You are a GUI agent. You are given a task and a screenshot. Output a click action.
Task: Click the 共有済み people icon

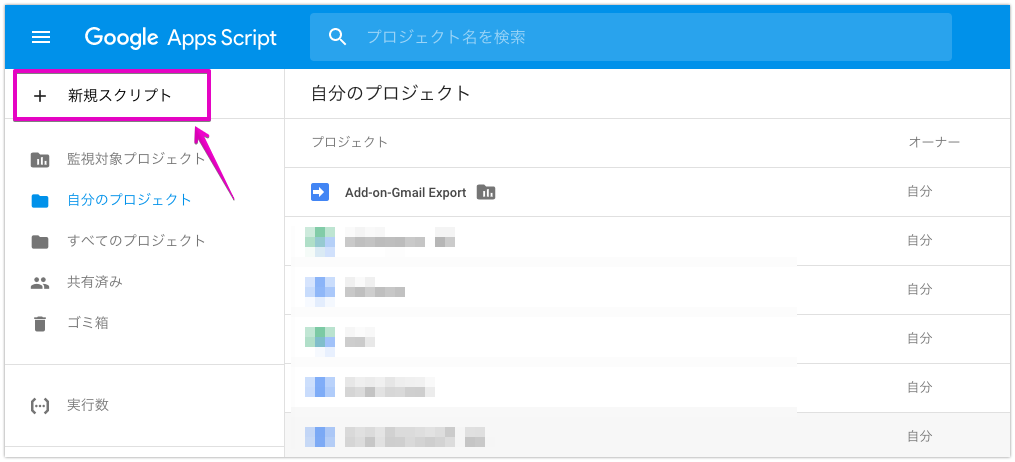40,283
